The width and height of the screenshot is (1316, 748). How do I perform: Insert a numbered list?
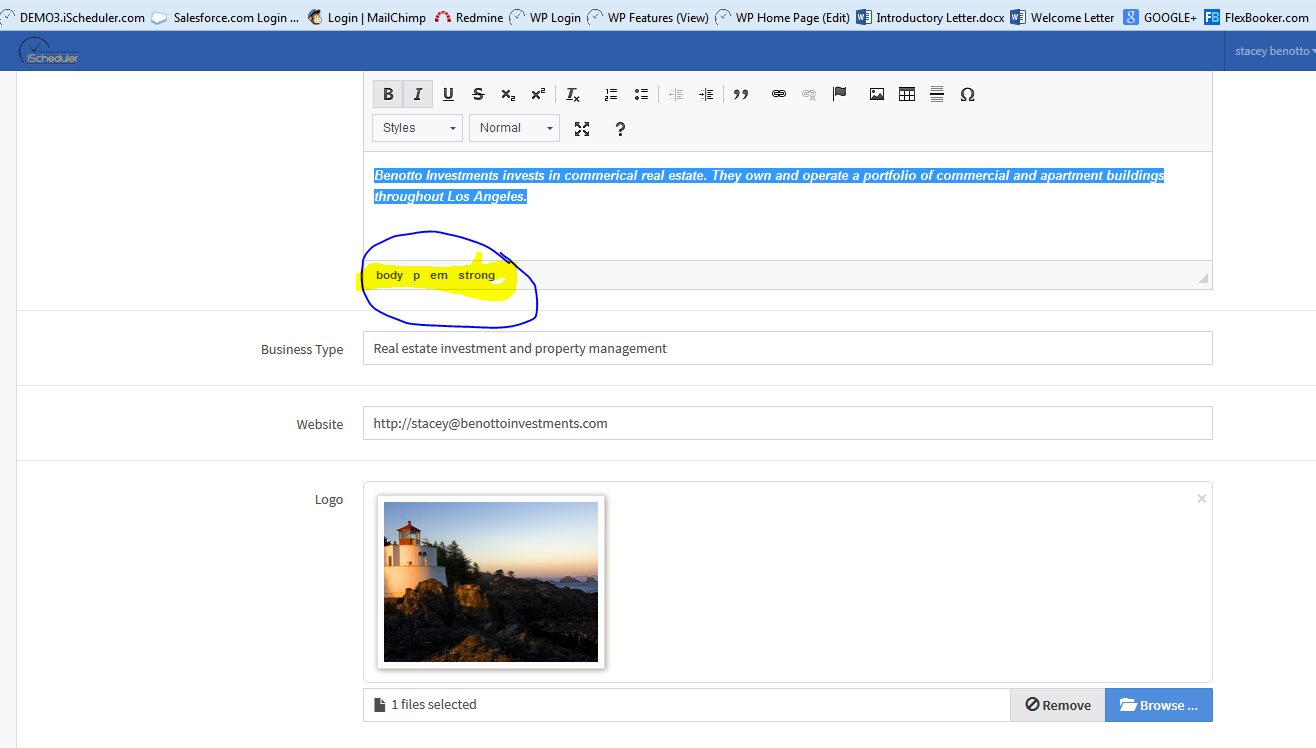coord(611,94)
